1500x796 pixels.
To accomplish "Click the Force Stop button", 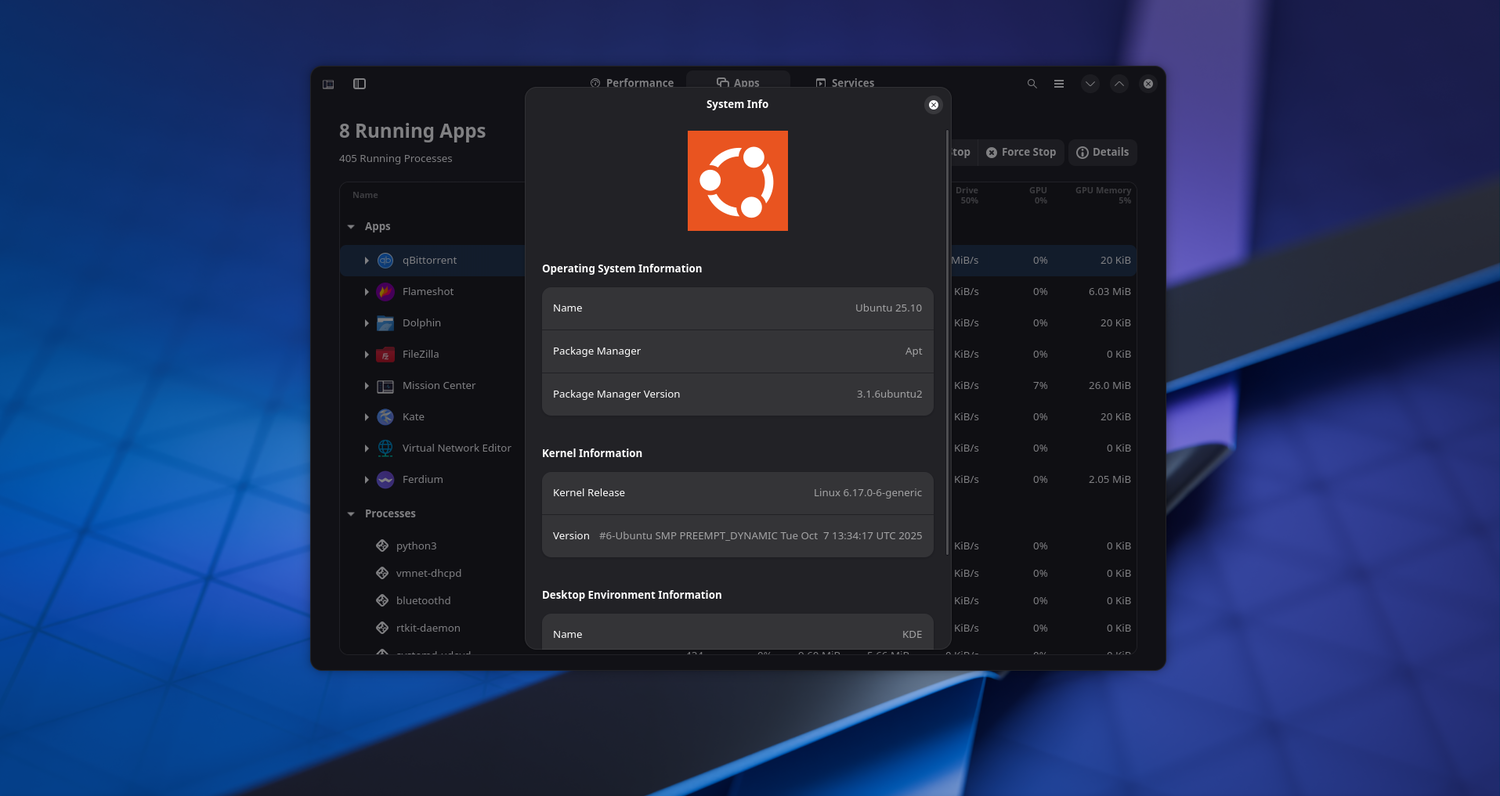I will click(1021, 152).
